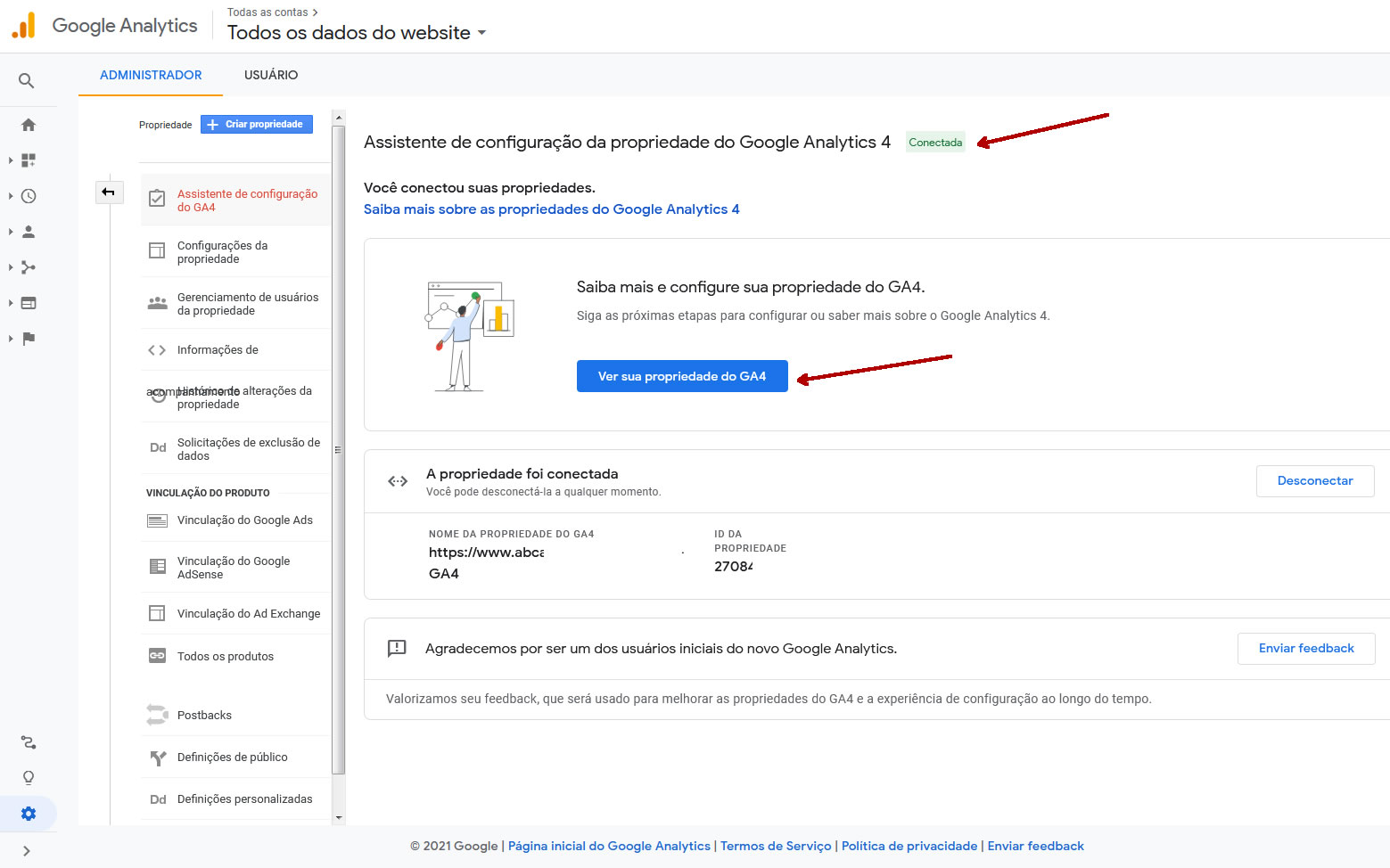Click the audience definitions fork icon

pos(158,758)
